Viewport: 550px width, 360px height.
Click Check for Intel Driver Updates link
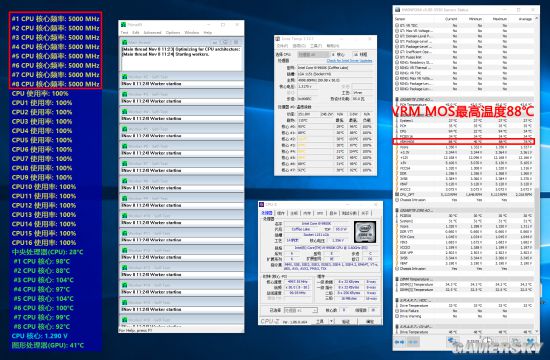pyautogui.click(x=349, y=61)
